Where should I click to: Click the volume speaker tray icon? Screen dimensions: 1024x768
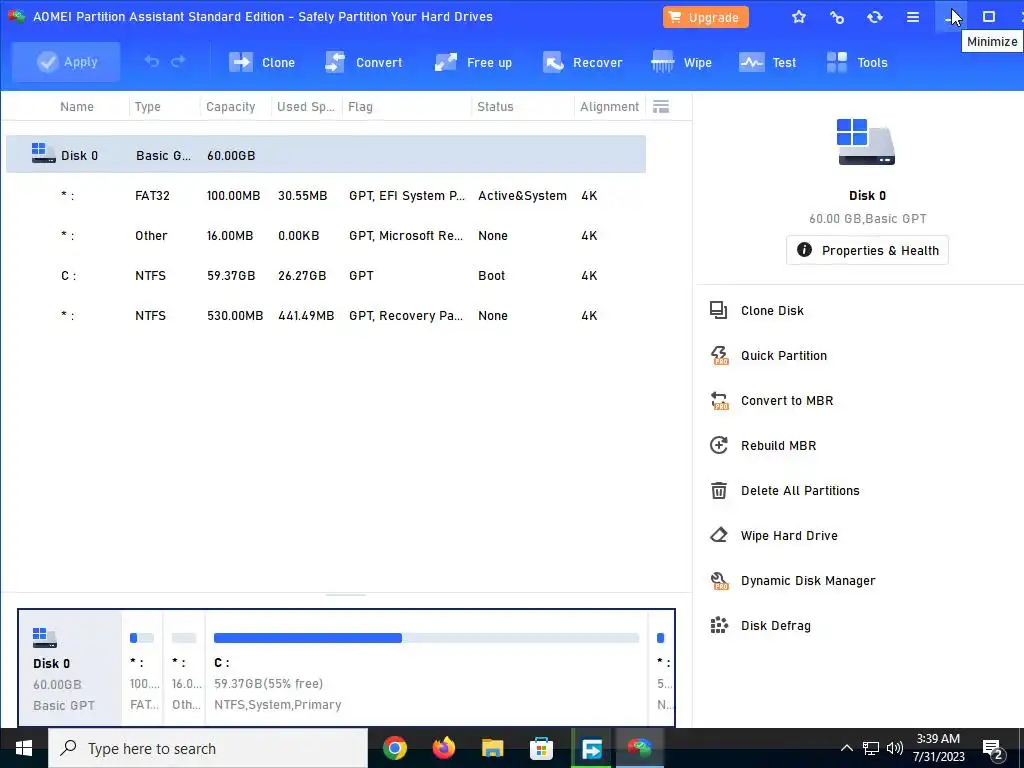[895, 748]
